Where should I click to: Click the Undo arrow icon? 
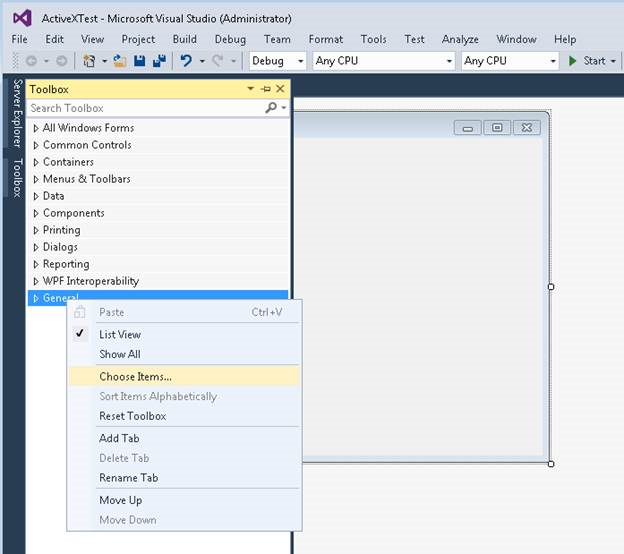(x=185, y=61)
